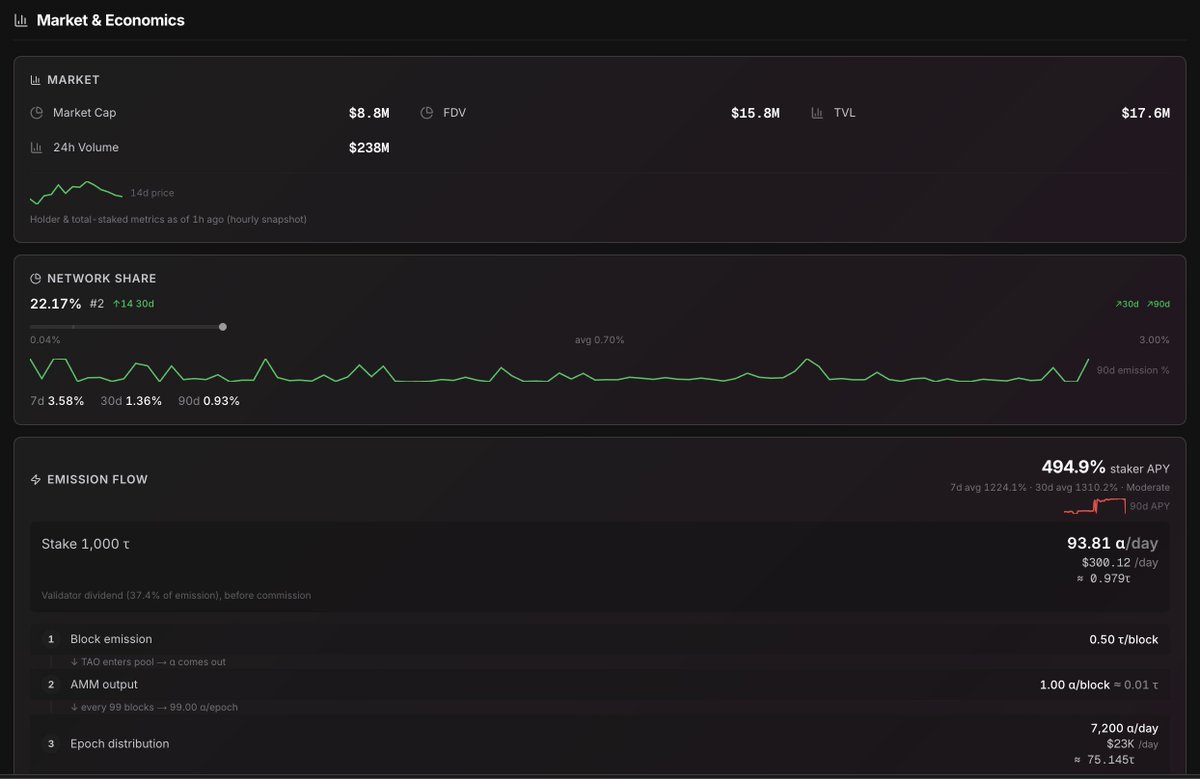This screenshot has height=779, width=1200.
Task: Click the 7d 3.58% stat
Action: pyautogui.click(x=57, y=401)
